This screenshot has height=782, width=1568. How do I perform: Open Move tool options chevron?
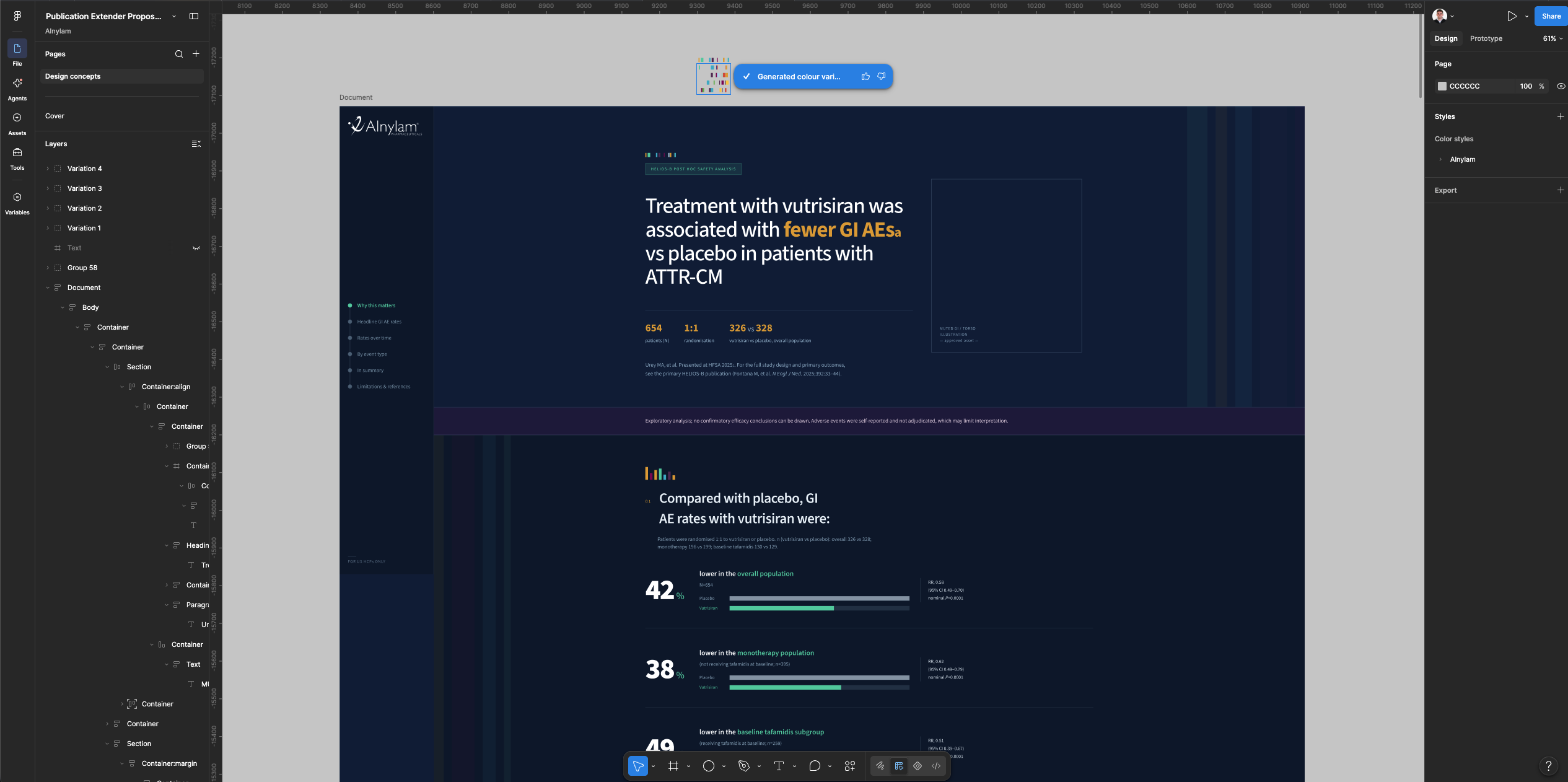point(653,767)
